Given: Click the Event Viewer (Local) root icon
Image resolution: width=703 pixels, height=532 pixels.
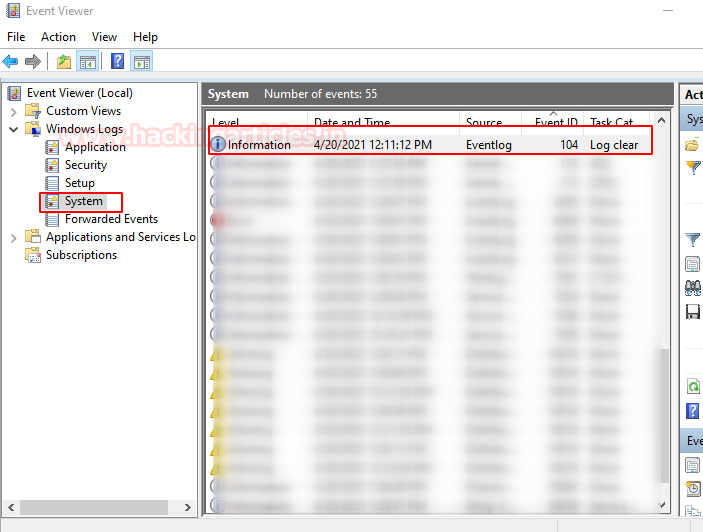Looking at the screenshot, I should pyautogui.click(x=15, y=93).
